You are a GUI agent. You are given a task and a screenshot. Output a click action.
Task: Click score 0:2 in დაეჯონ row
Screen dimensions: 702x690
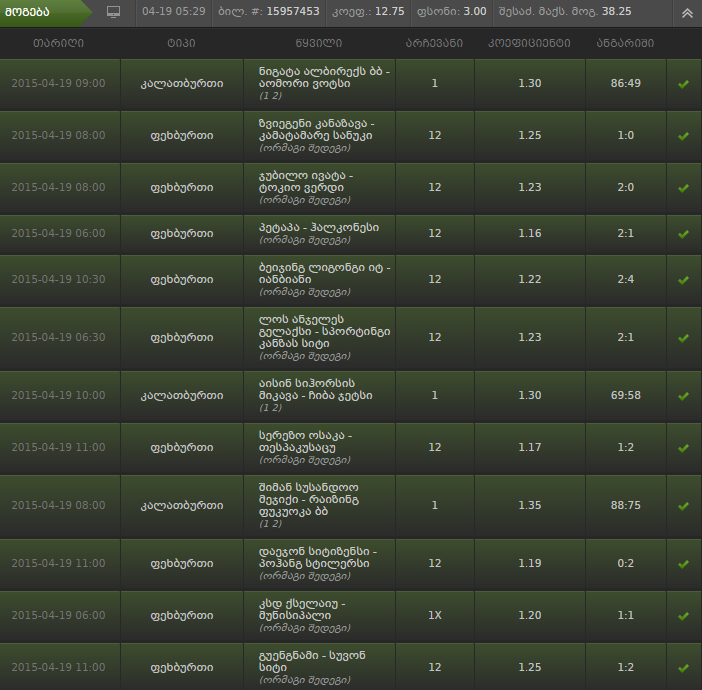(x=625, y=563)
